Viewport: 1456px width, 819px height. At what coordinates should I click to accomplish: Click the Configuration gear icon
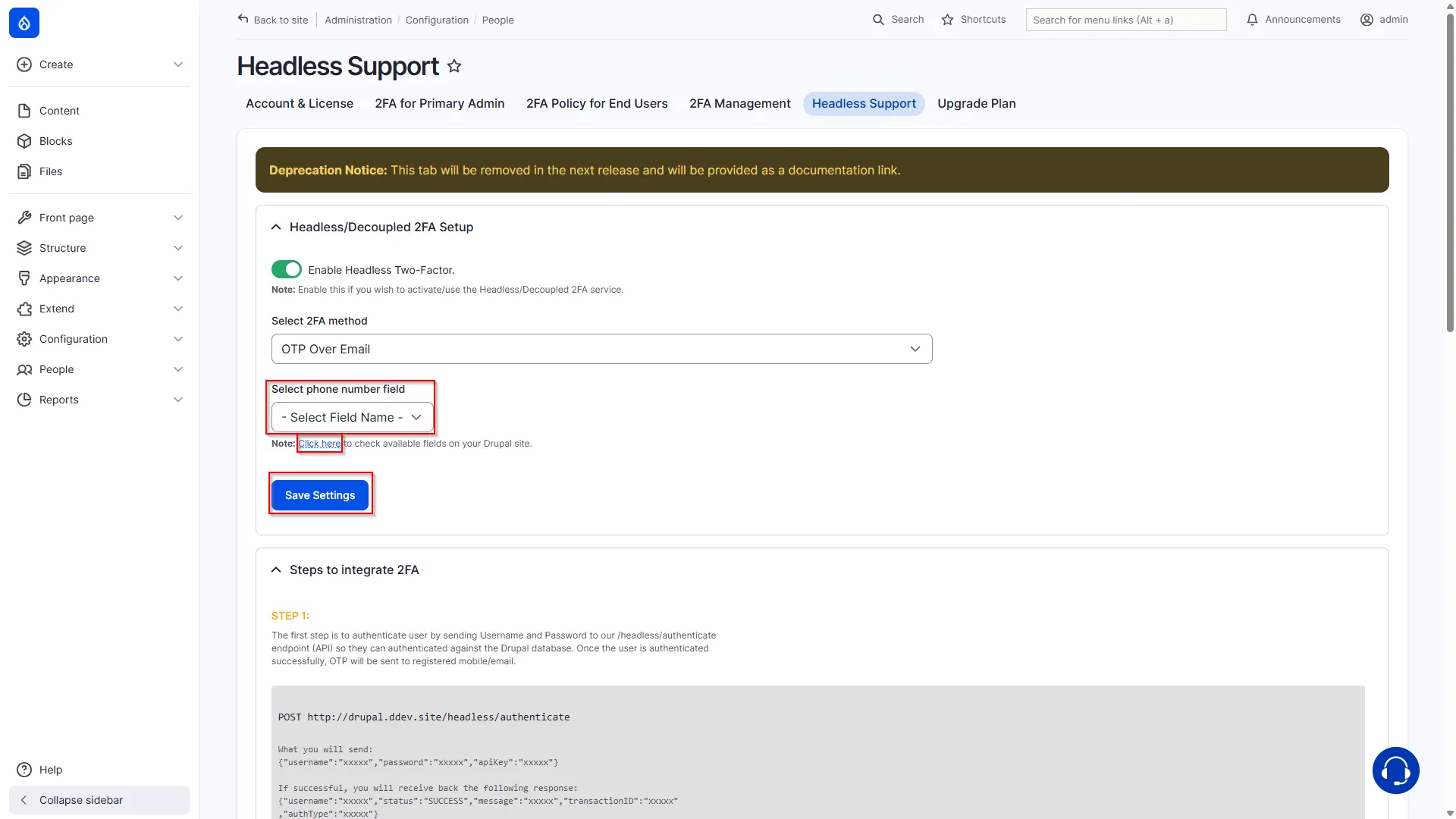(x=24, y=339)
